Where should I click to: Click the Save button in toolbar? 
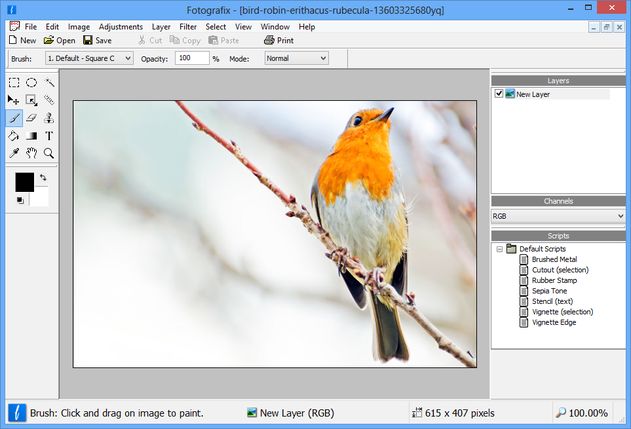pos(97,41)
